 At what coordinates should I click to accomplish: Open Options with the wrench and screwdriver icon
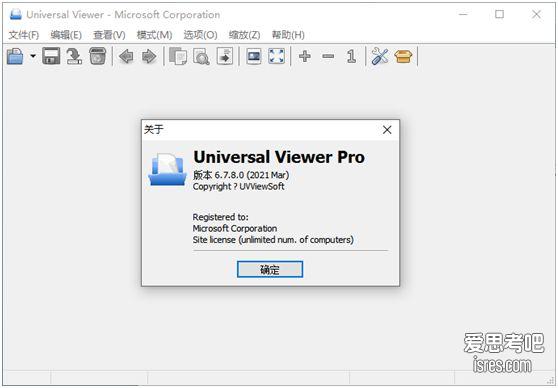(380, 56)
